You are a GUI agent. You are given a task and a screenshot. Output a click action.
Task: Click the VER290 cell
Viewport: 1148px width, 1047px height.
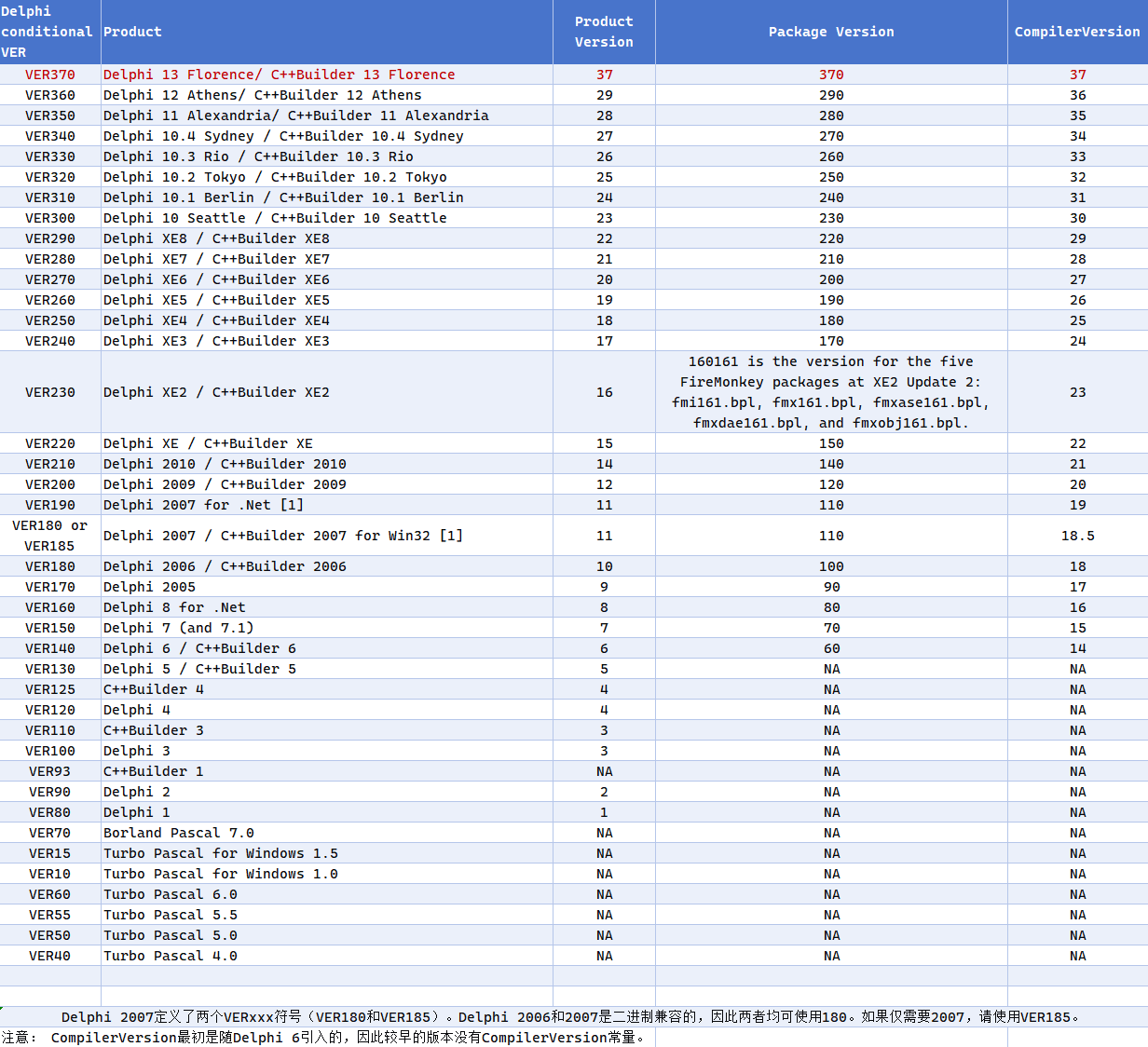[x=50, y=238]
